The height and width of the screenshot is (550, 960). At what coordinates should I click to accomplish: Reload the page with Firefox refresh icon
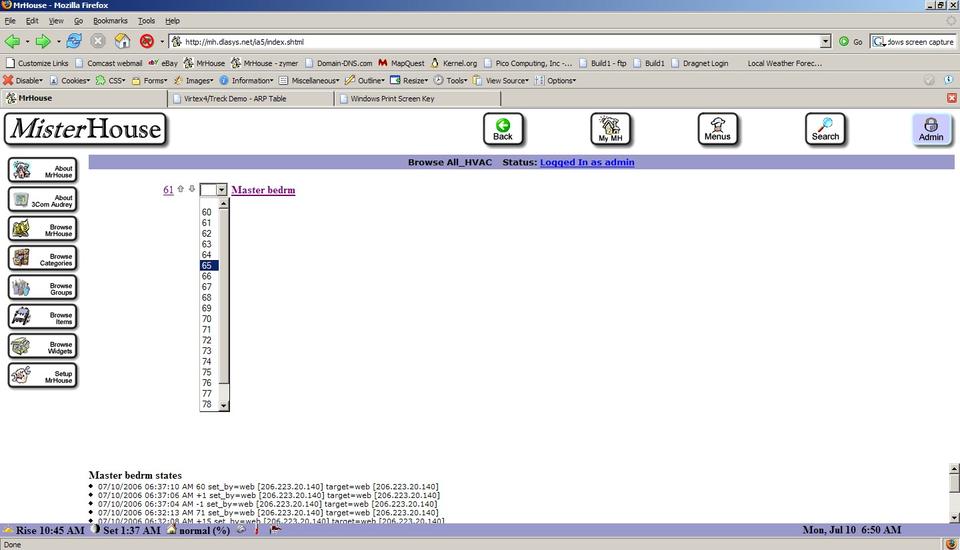[74, 41]
